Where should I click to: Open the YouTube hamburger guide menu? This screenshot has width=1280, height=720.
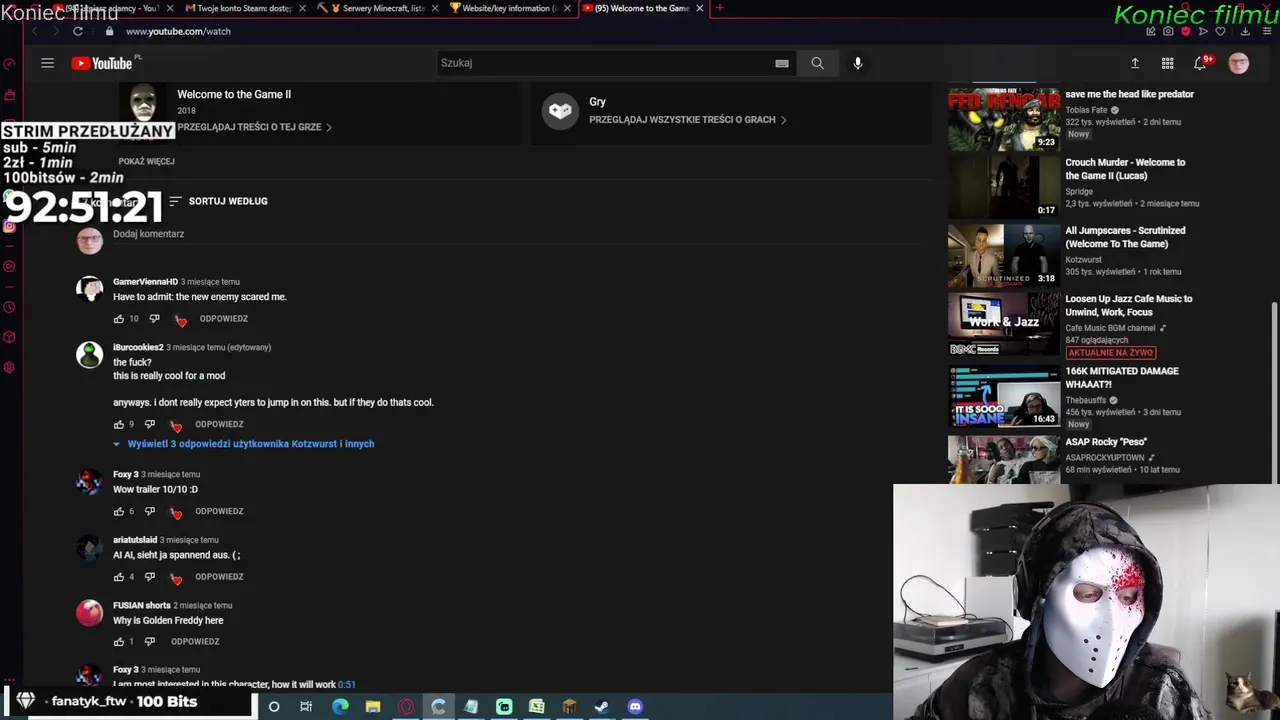click(x=47, y=63)
